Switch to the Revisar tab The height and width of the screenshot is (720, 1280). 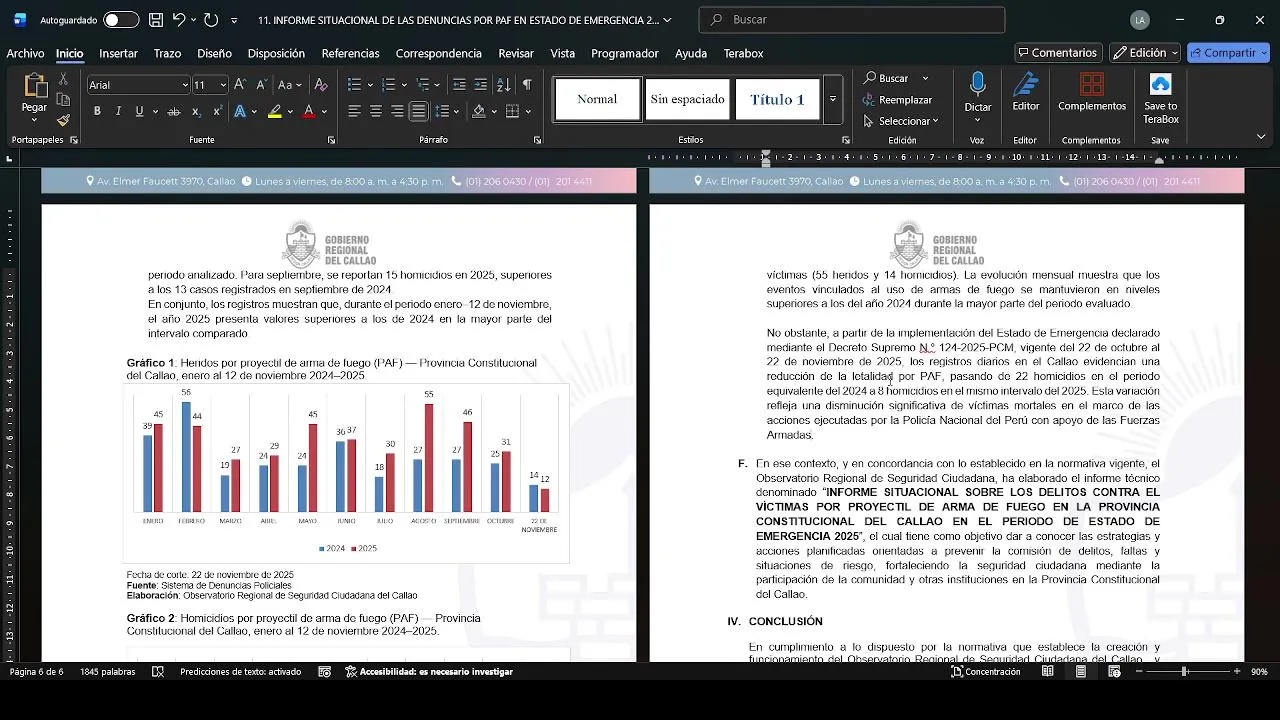(516, 53)
